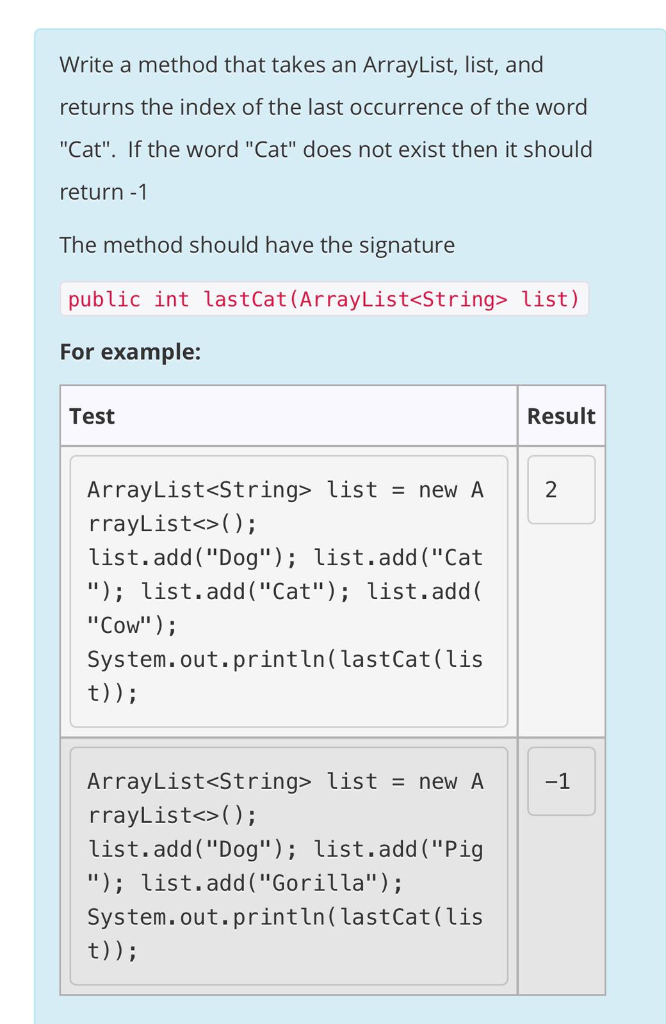Click 'ArrayList<String> list = new A' in first test
666x1024 pixels.
point(285,490)
